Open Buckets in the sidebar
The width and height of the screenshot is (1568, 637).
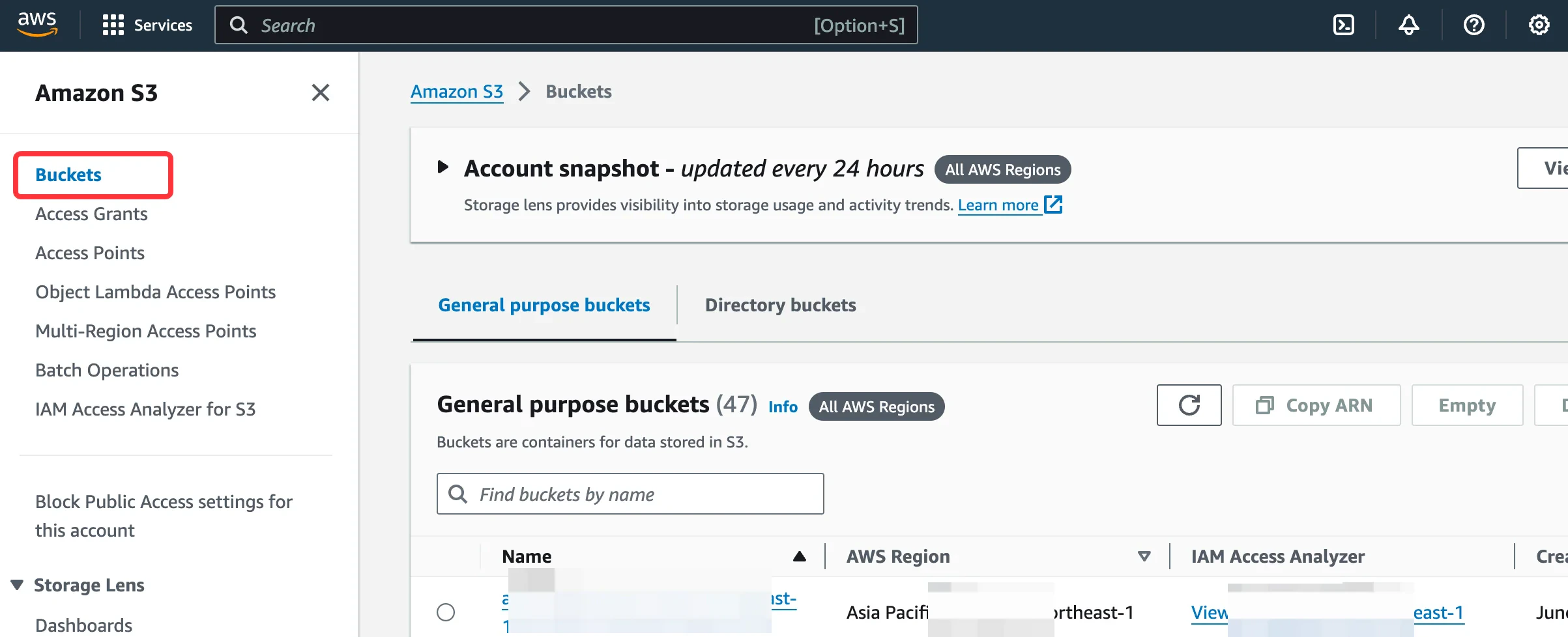(x=68, y=175)
